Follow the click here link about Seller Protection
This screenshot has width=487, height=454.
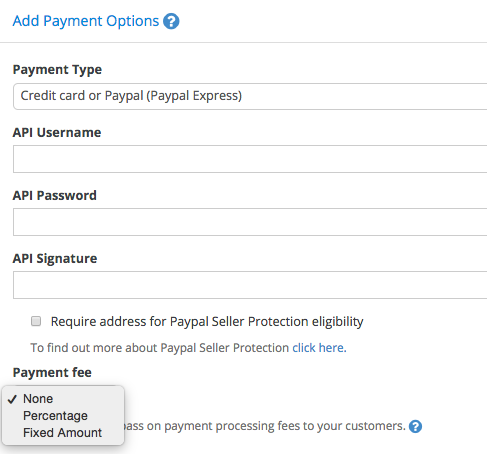(319, 348)
